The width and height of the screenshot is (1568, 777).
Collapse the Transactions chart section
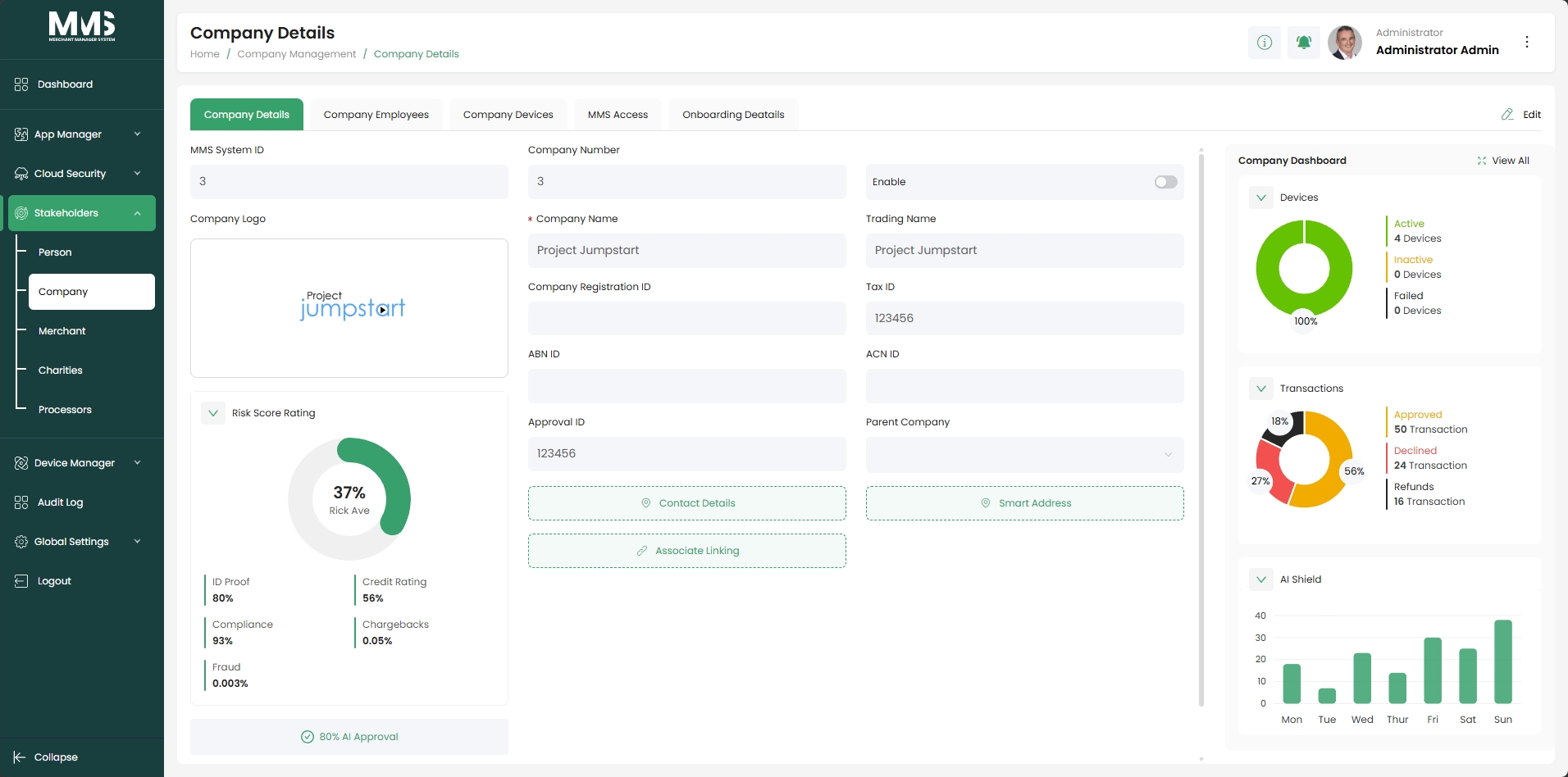click(x=1261, y=388)
